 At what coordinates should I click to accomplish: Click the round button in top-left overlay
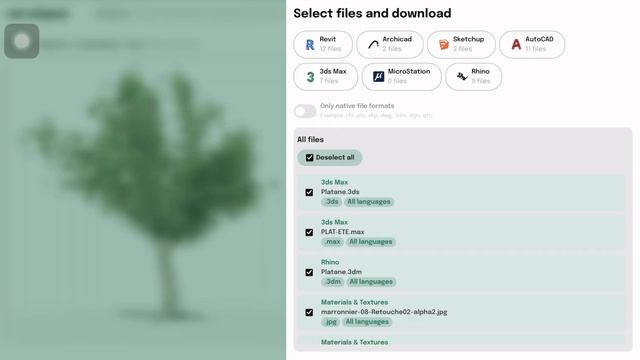coord(22,41)
